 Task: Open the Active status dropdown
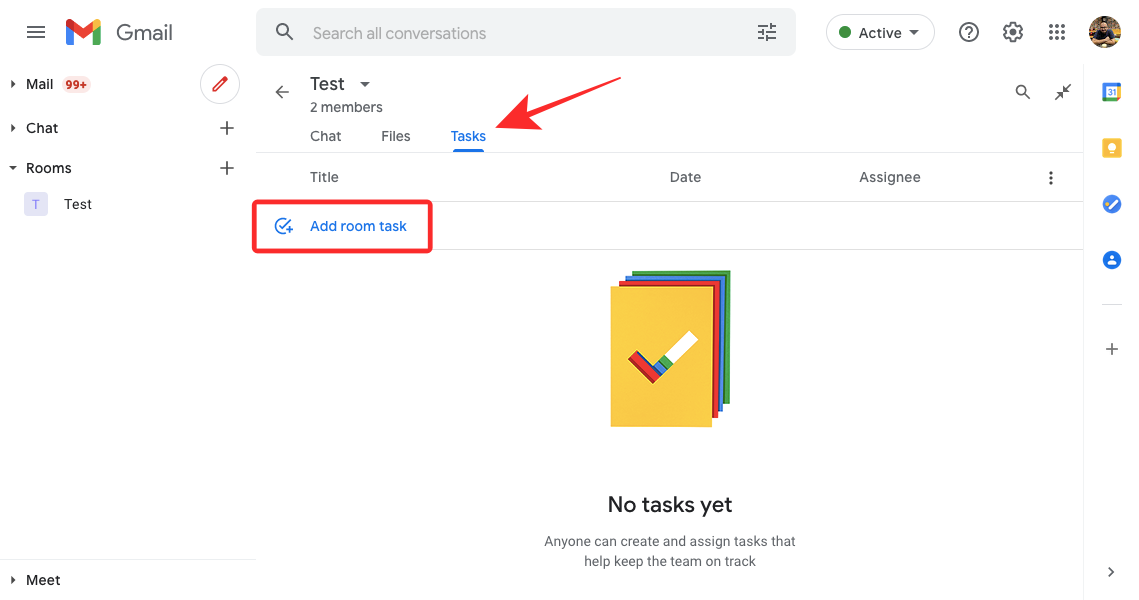[x=880, y=33]
